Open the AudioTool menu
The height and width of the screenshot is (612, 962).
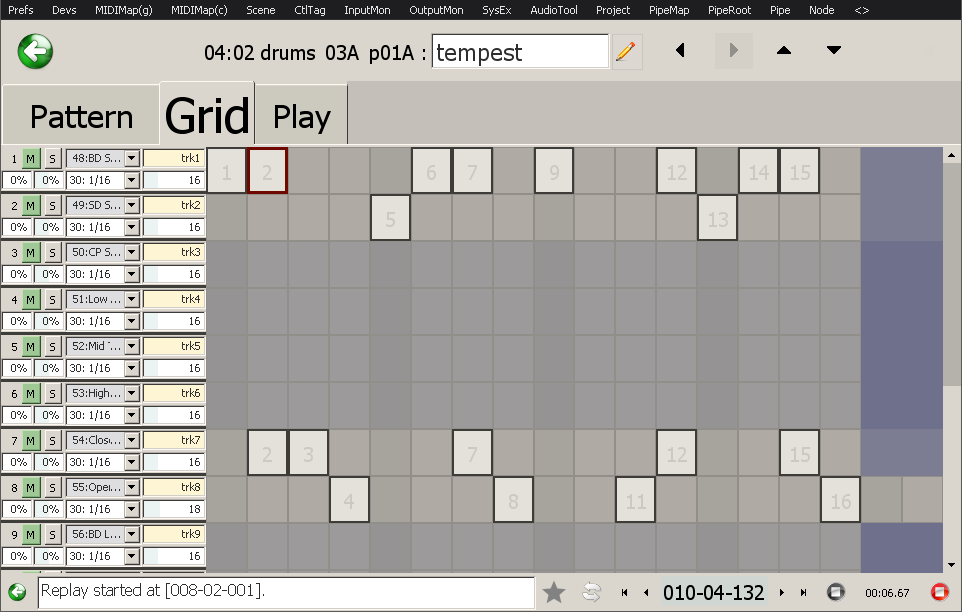[x=553, y=10]
